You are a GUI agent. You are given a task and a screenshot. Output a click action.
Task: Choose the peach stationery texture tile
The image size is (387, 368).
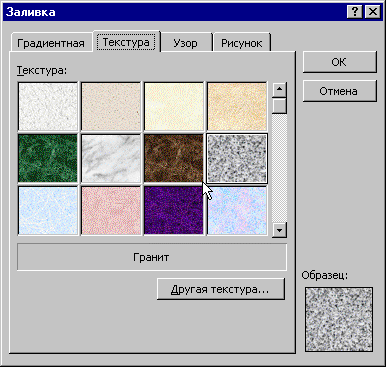(237, 106)
